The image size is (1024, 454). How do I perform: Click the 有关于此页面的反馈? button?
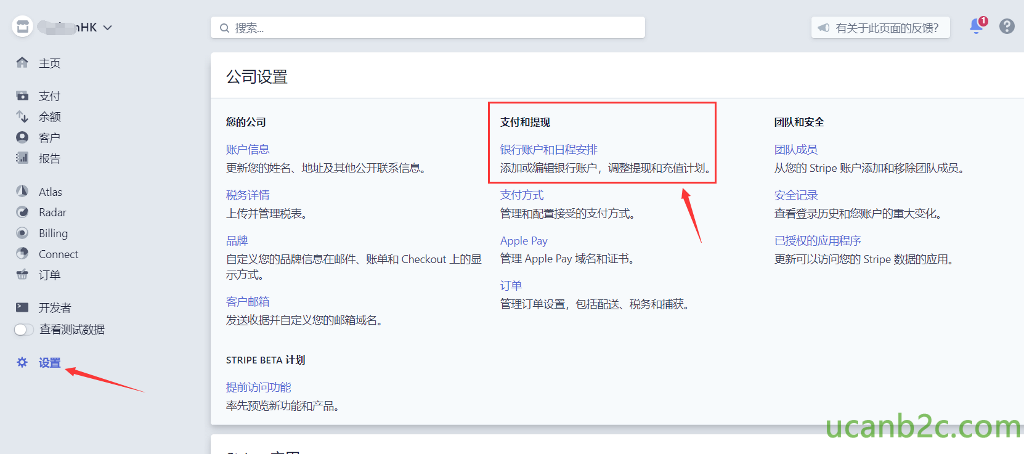tap(881, 28)
